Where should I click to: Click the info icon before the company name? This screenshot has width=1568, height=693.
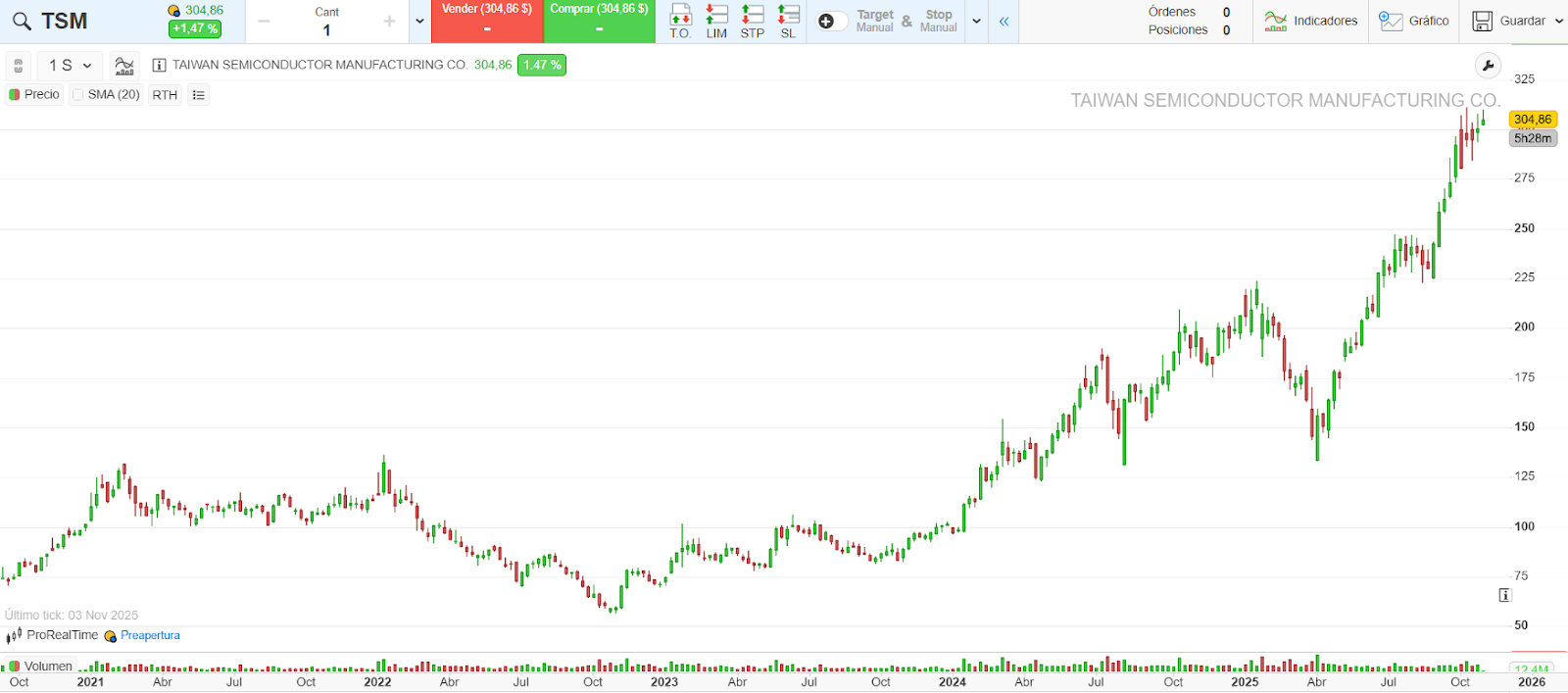(160, 66)
